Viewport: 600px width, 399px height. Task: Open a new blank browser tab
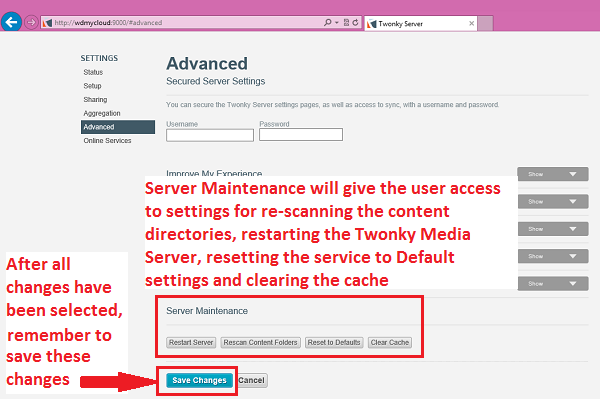[485, 24]
